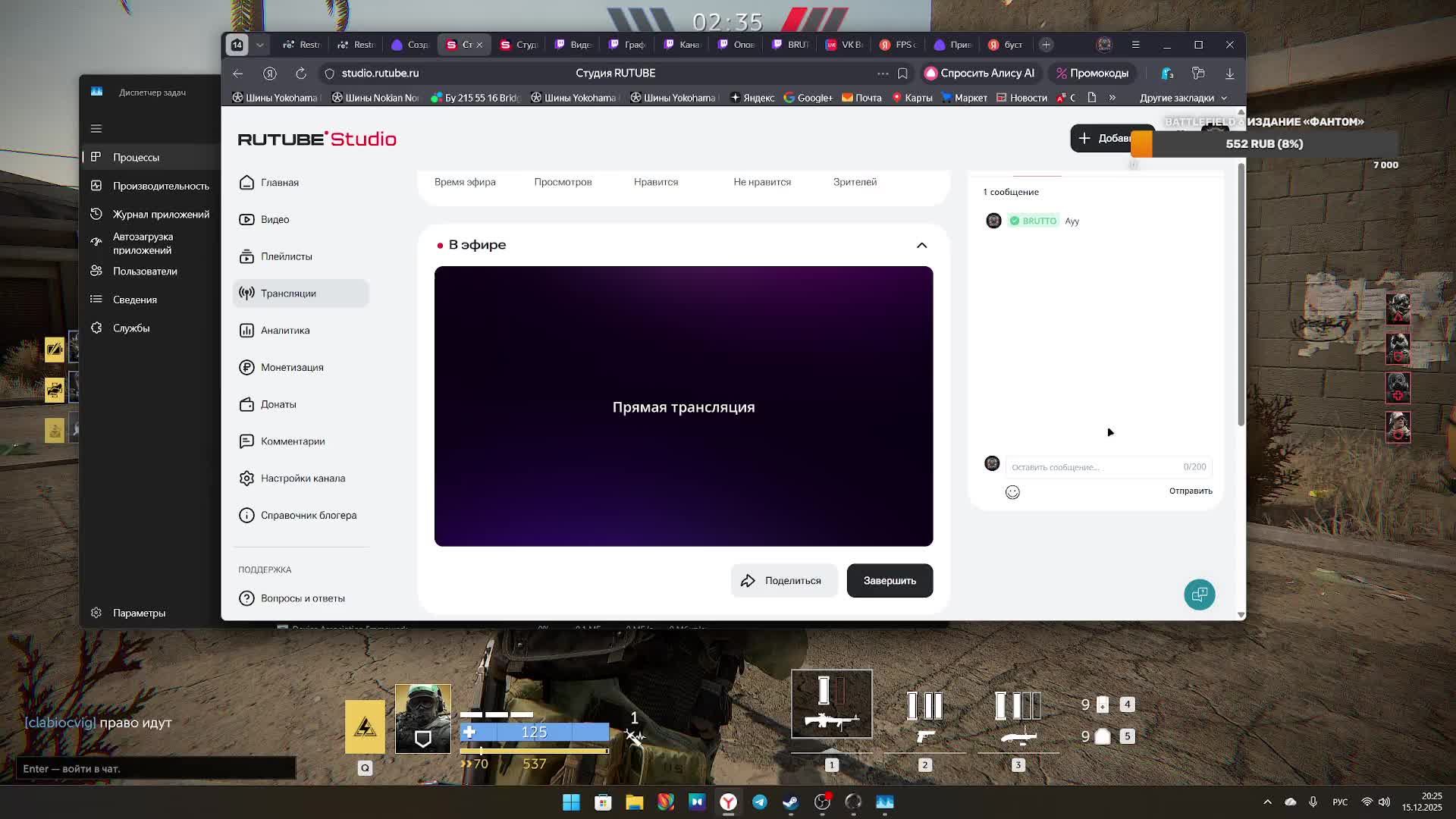Select Трансляции in the sidebar menu

pos(288,293)
